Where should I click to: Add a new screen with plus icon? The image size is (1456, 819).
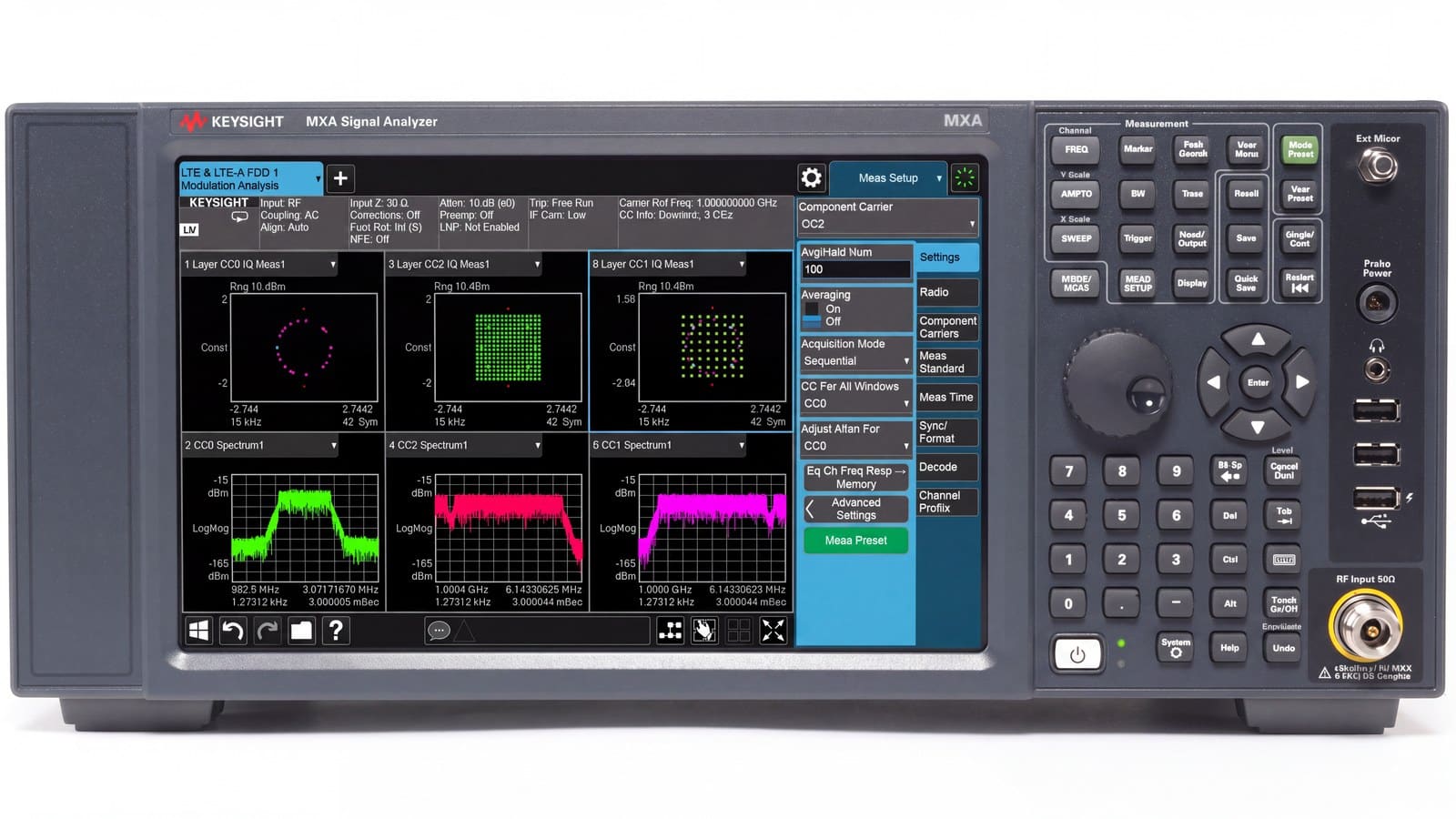[x=340, y=178]
